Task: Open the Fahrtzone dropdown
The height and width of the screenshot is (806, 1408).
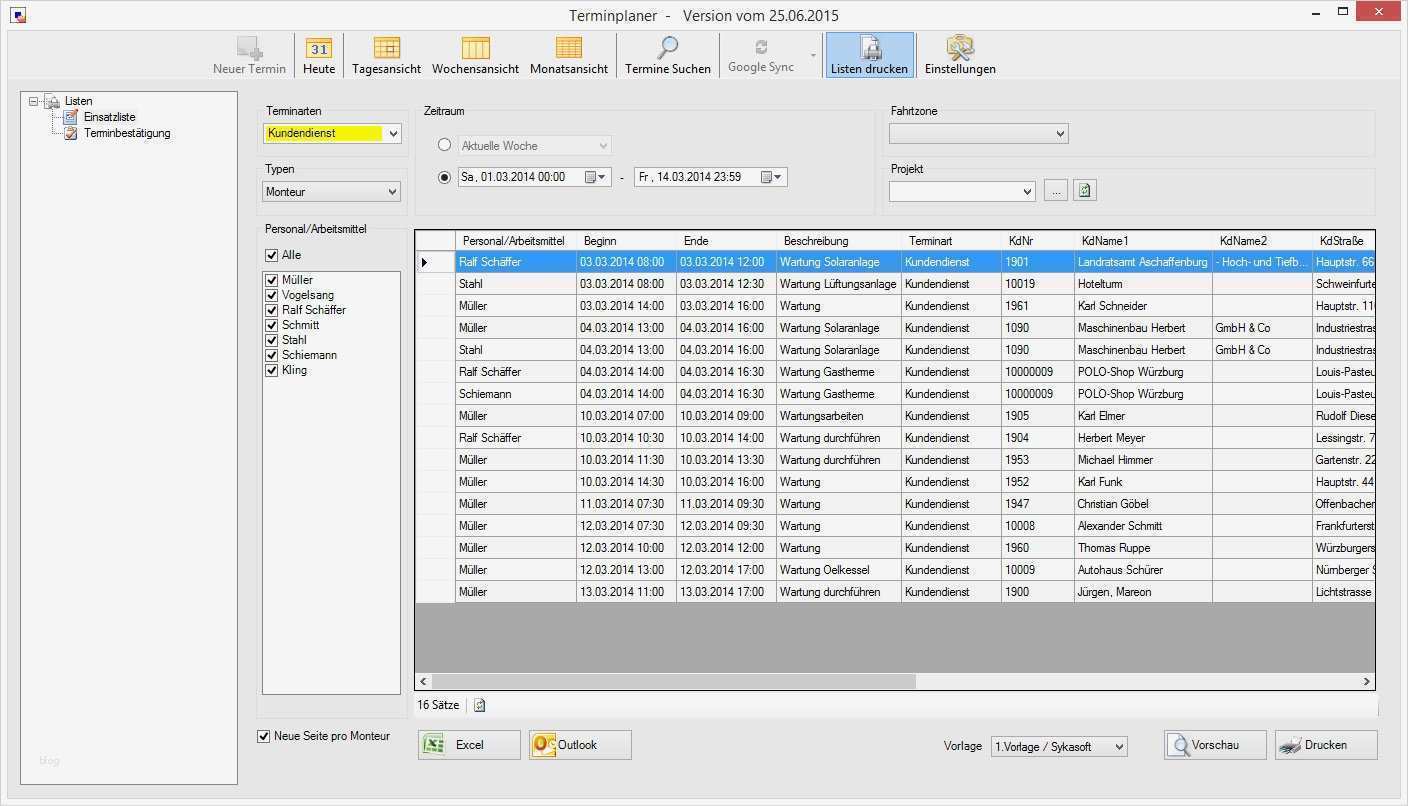Action: [x=1060, y=133]
